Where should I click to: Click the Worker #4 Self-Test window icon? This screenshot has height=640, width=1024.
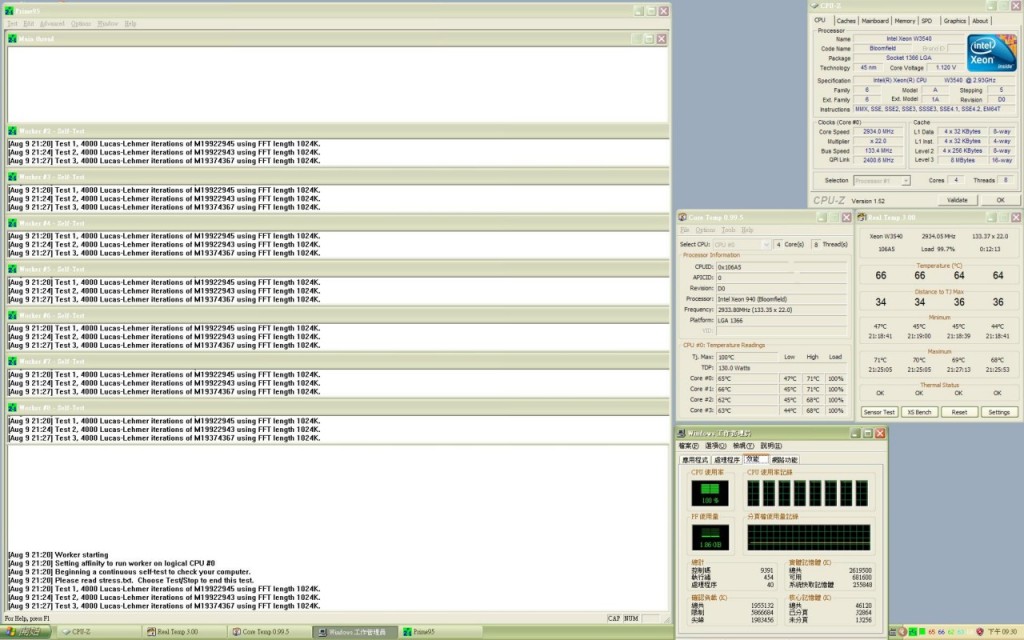click(x=12, y=223)
